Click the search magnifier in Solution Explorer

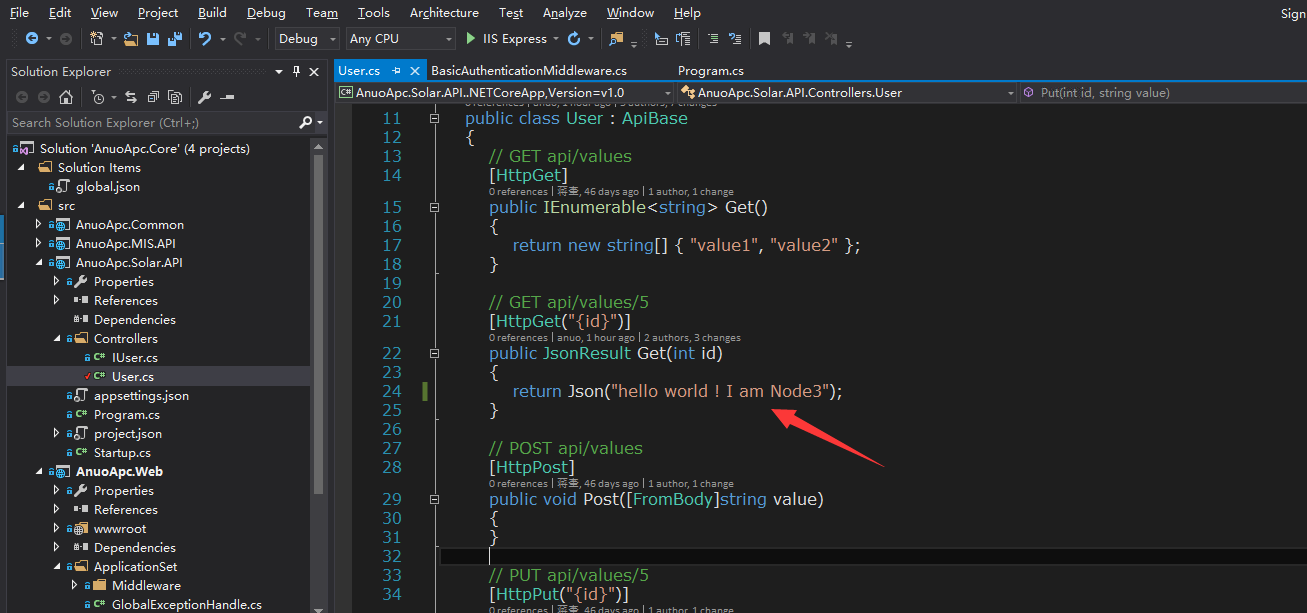pyautogui.click(x=306, y=122)
